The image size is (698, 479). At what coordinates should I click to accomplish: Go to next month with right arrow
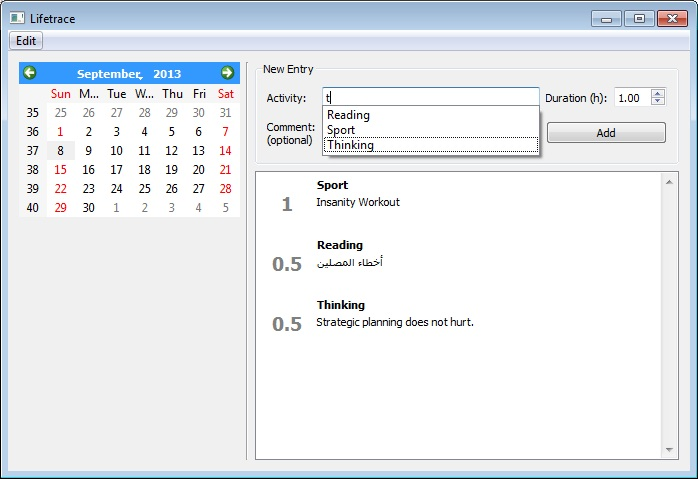(227, 73)
